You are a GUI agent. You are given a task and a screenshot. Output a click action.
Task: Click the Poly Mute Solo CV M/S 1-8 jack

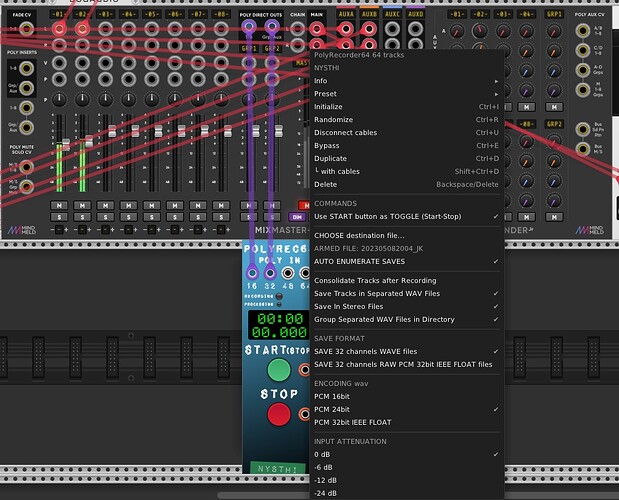[x=26, y=167]
